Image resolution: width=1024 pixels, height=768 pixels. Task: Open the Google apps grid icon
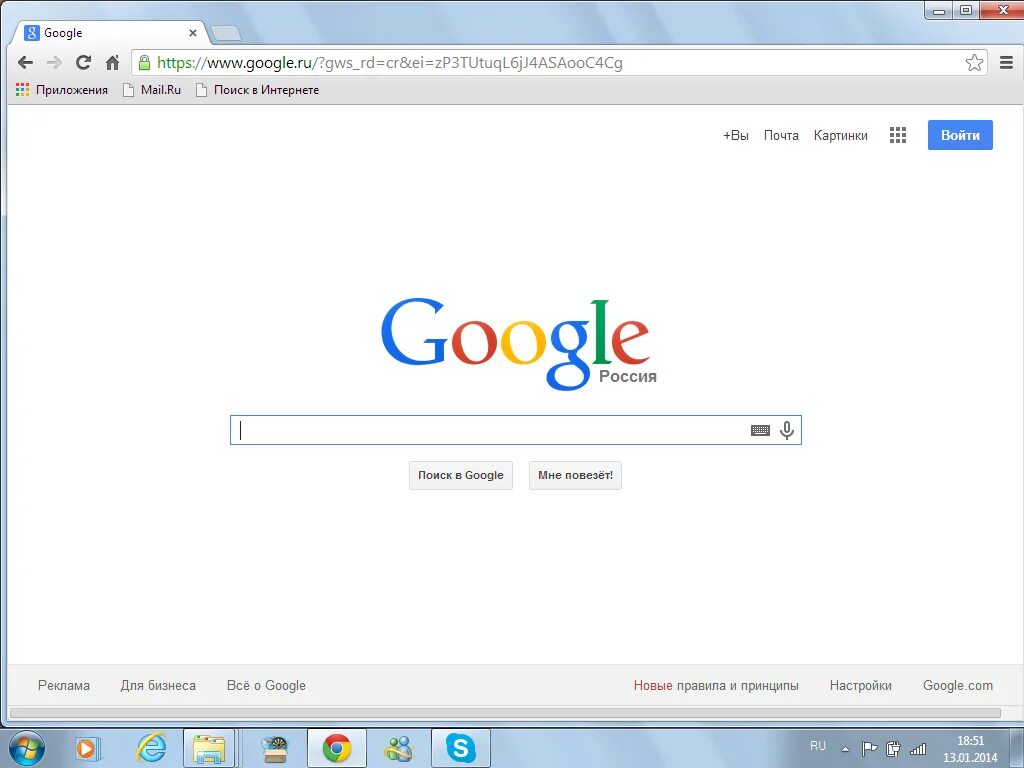click(897, 135)
